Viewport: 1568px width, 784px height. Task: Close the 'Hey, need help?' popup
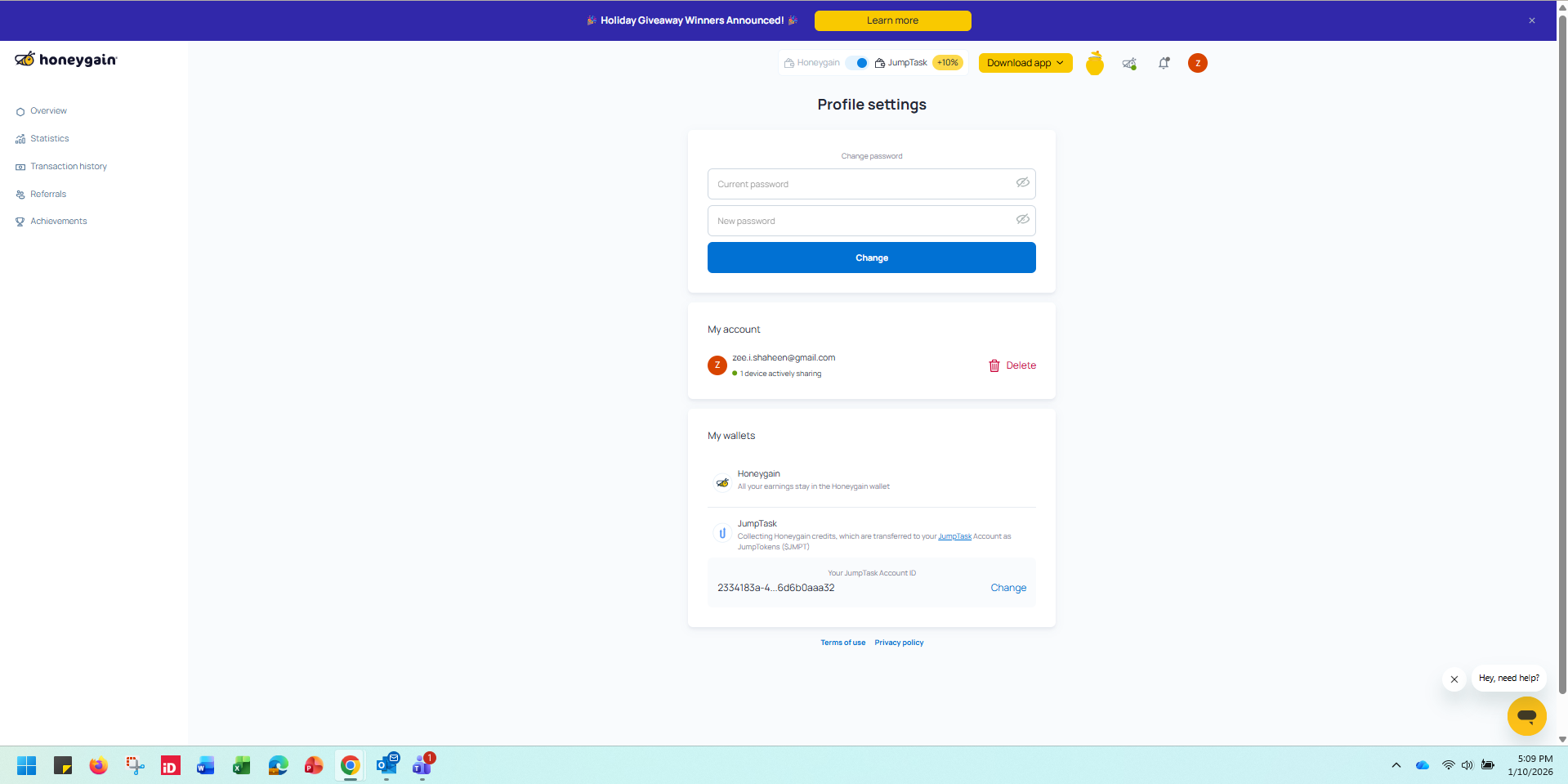[1454, 679]
